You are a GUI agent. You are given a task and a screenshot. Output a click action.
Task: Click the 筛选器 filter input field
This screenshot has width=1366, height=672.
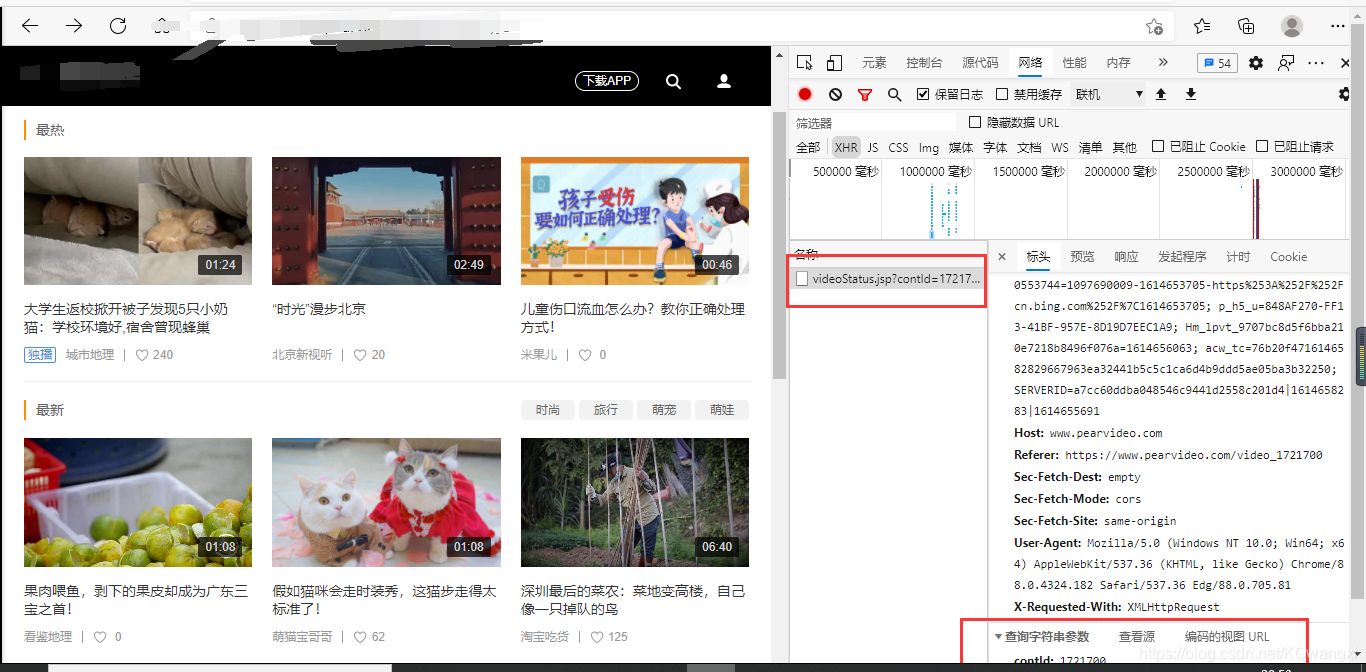click(876, 123)
